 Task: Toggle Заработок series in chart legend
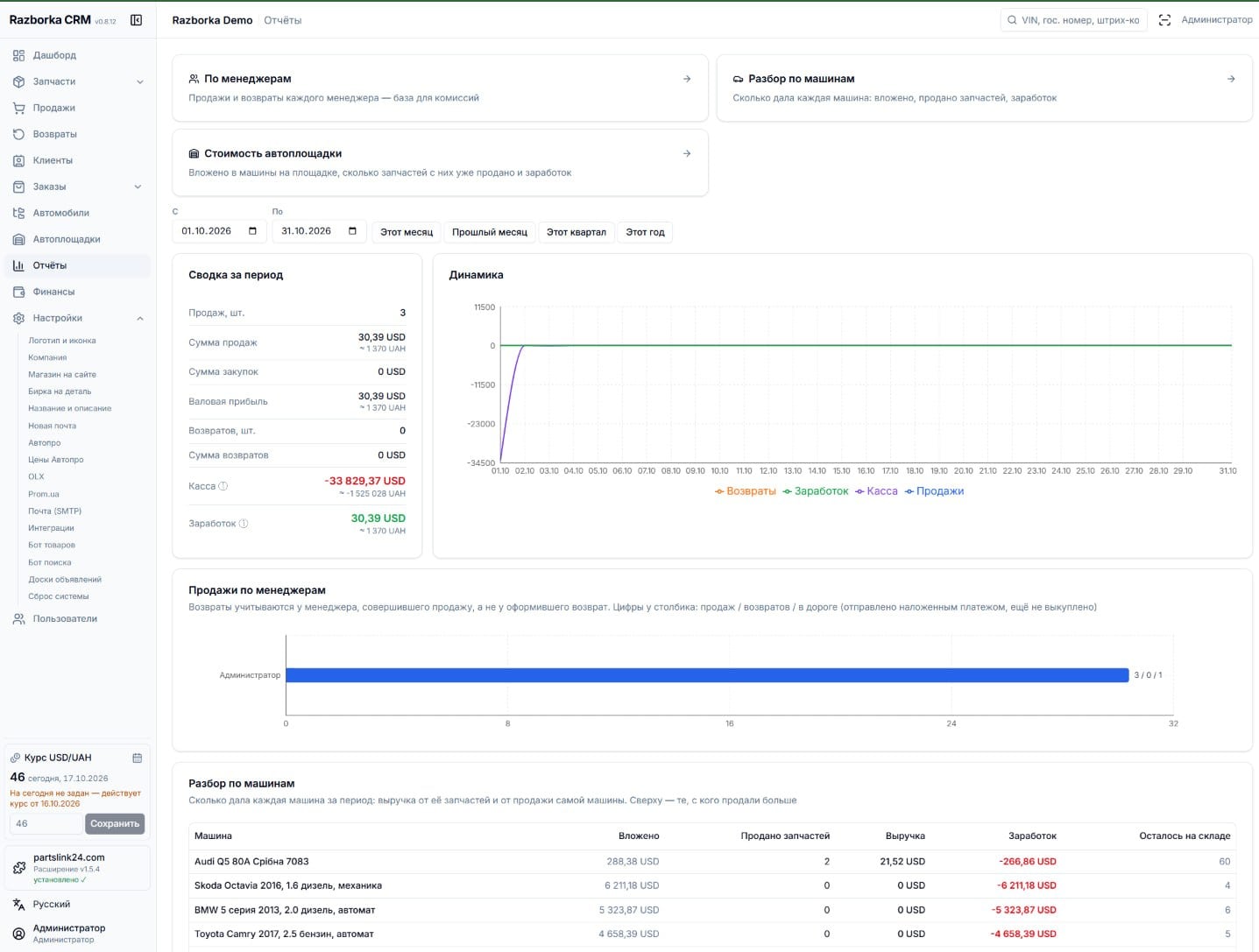point(816,491)
